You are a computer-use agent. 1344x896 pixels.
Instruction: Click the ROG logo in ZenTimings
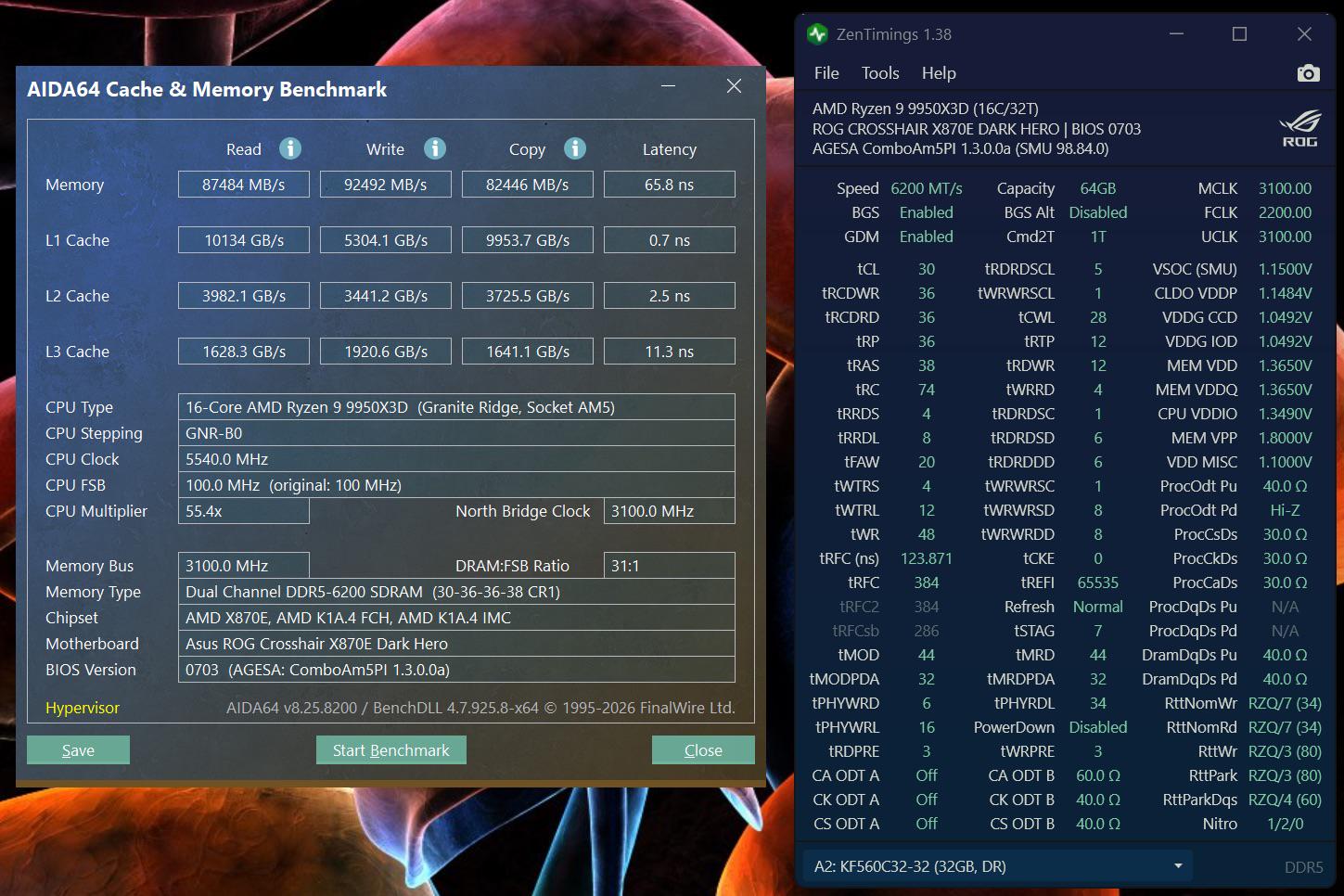pyautogui.click(x=1299, y=129)
